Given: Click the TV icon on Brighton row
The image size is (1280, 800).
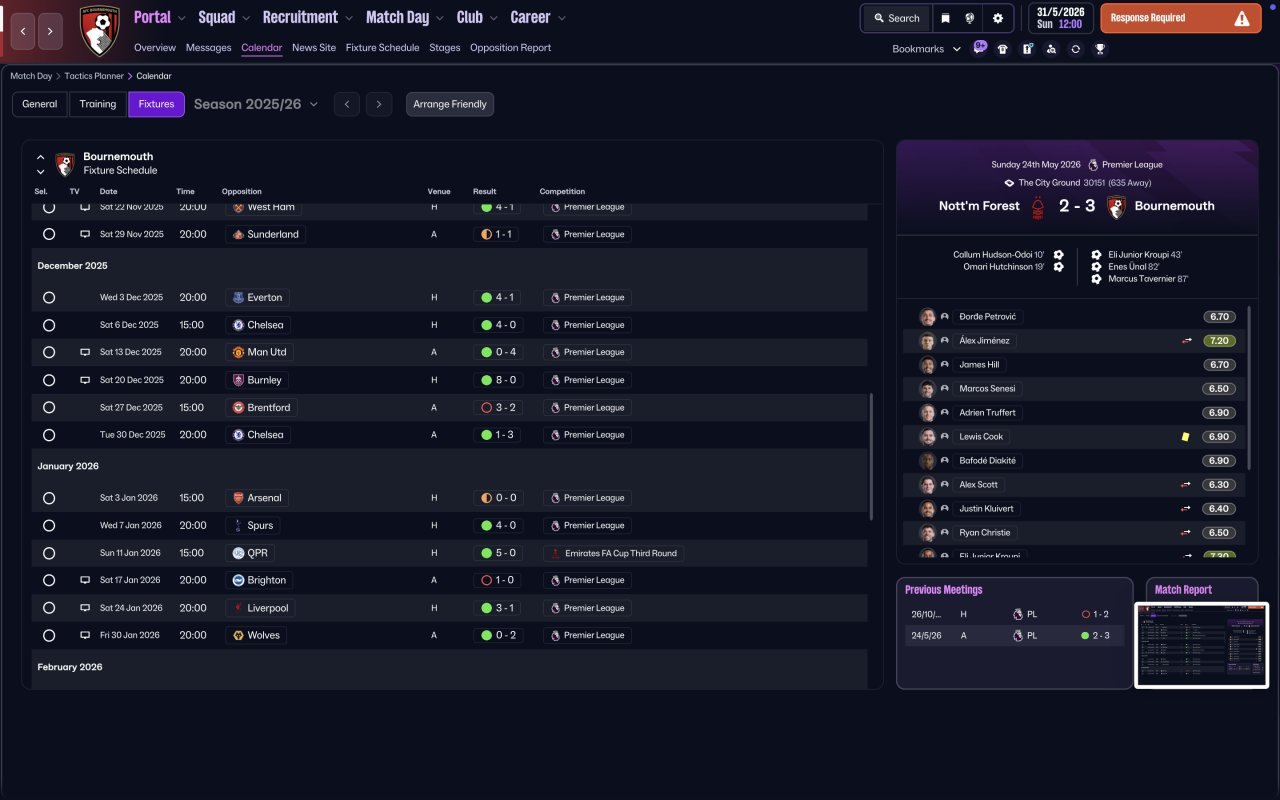Looking at the screenshot, I should (x=85, y=580).
